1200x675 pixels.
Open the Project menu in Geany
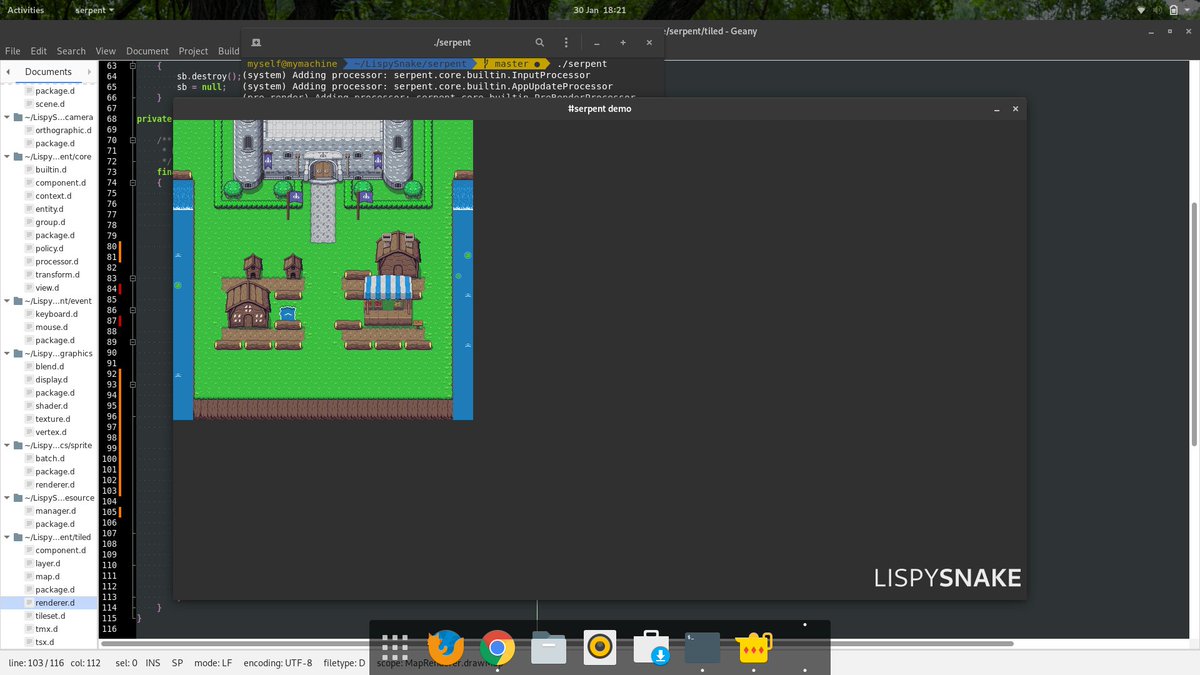(x=193, y=51)
